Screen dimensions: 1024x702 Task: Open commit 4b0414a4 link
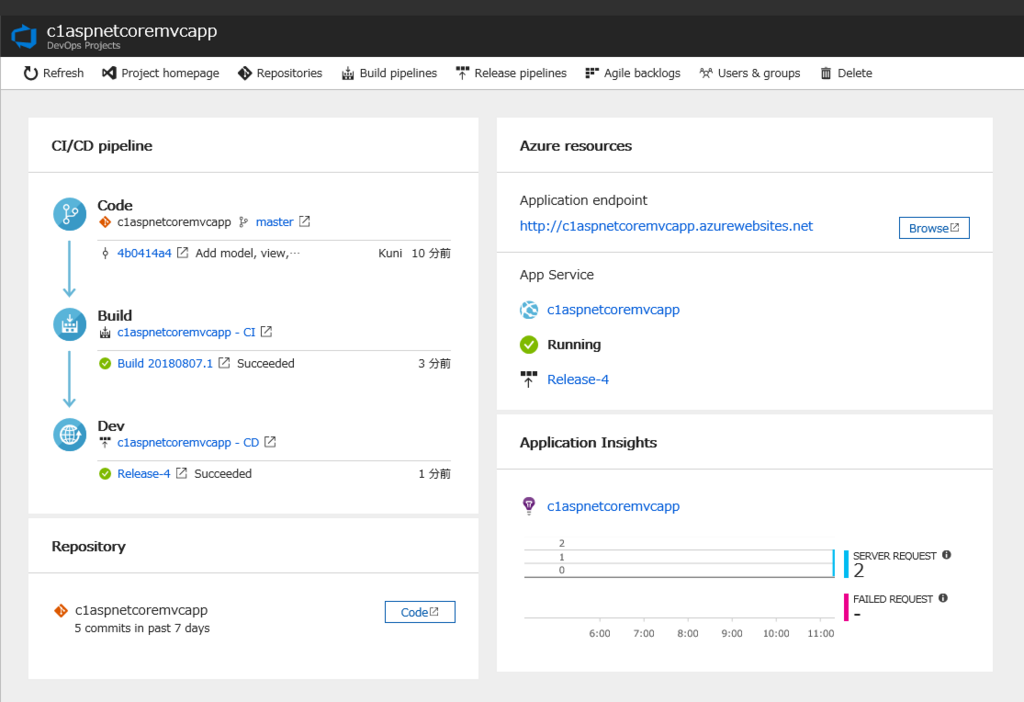click(x=144, y=253)
